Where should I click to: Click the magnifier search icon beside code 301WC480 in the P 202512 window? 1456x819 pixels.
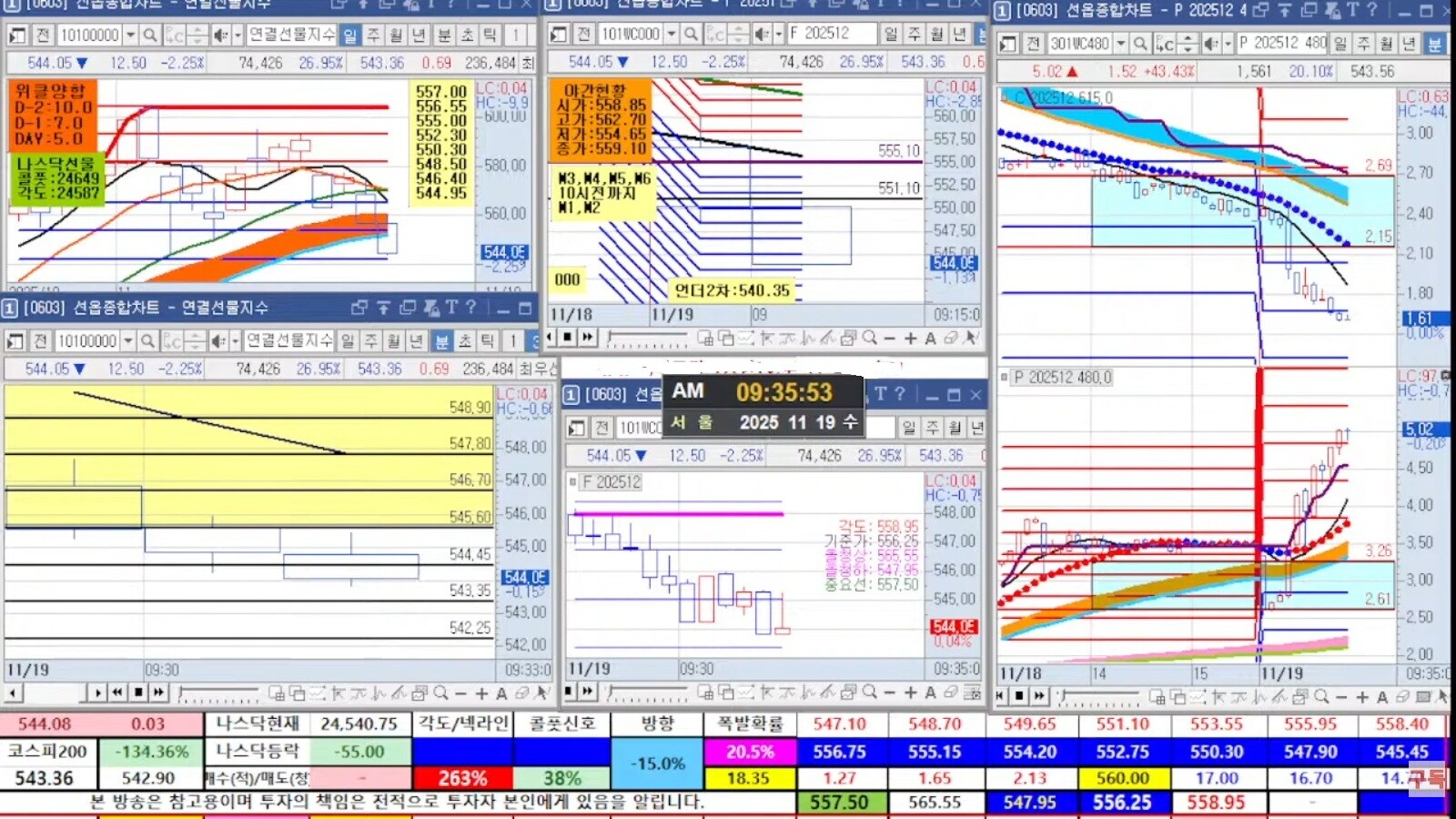(x=1140, y=44)
